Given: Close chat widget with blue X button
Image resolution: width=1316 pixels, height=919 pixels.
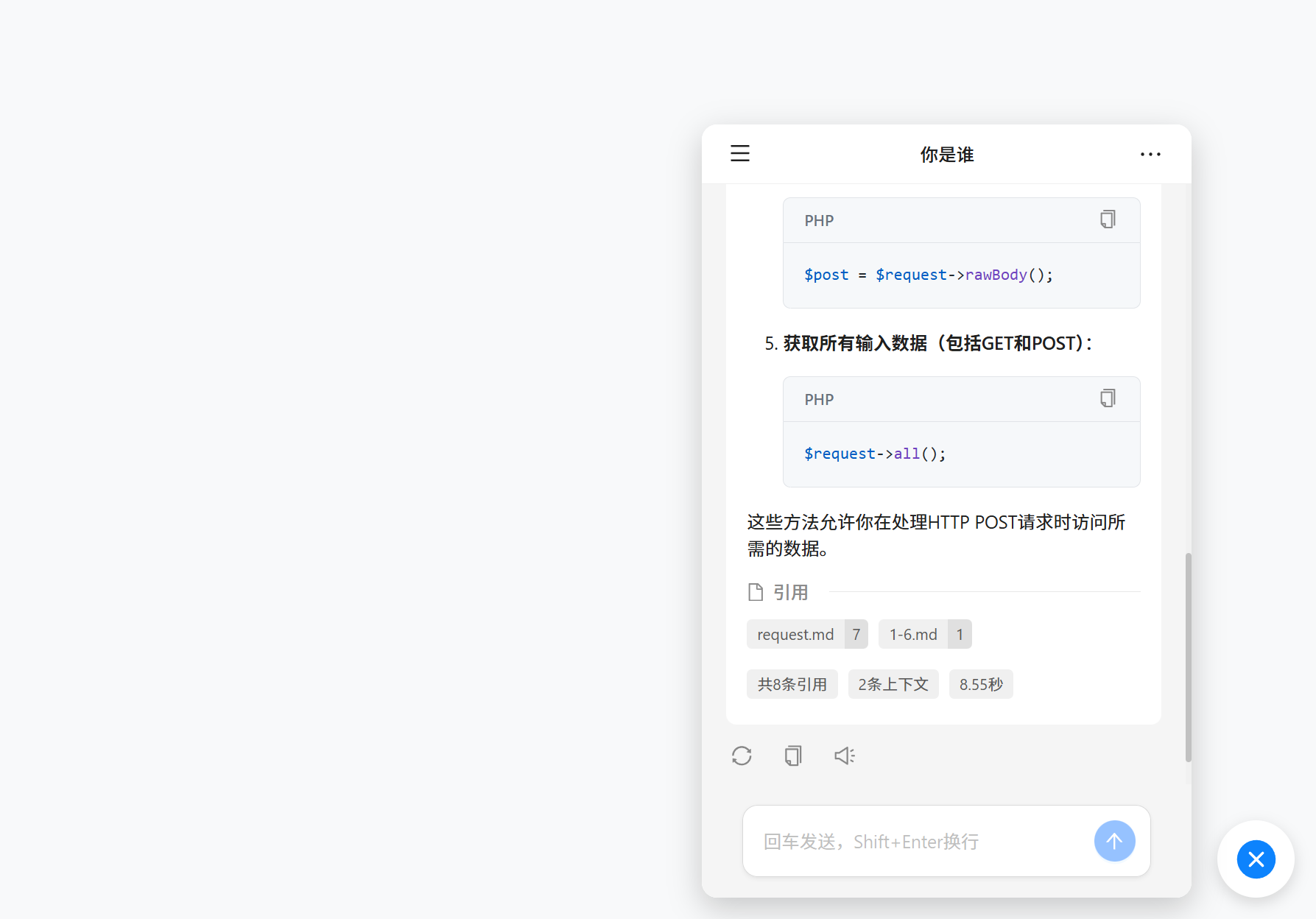Looking at the screenshot, I should (x=1256, y=859).
